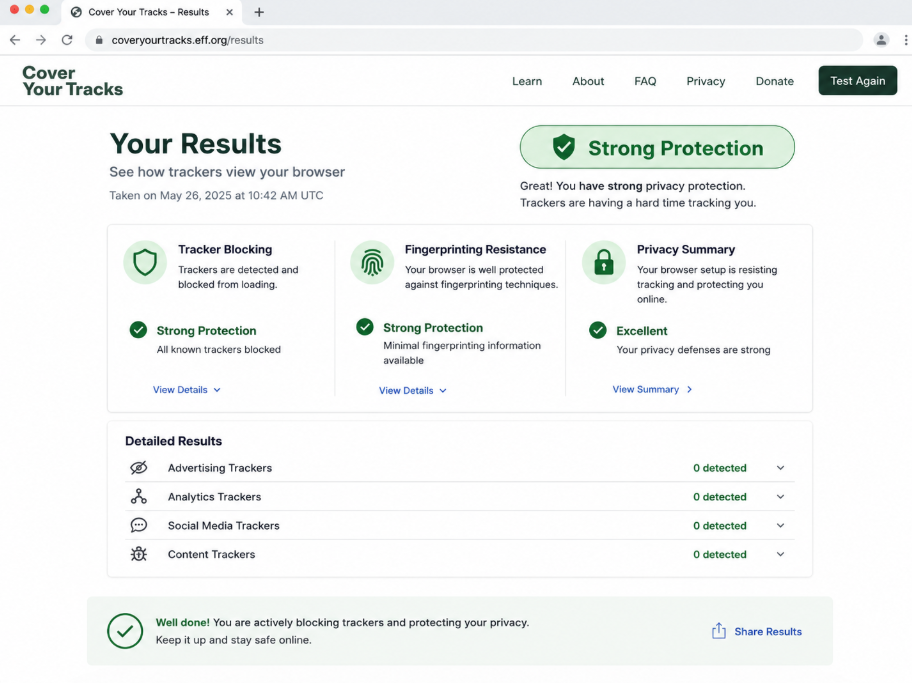
Task: Click the browser forward arrow
Action: pyautogui.click(x=41, y=40)
